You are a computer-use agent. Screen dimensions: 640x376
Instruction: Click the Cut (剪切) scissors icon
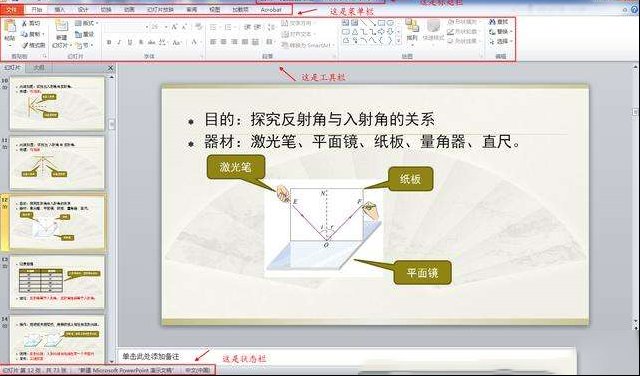click(24, 24)
